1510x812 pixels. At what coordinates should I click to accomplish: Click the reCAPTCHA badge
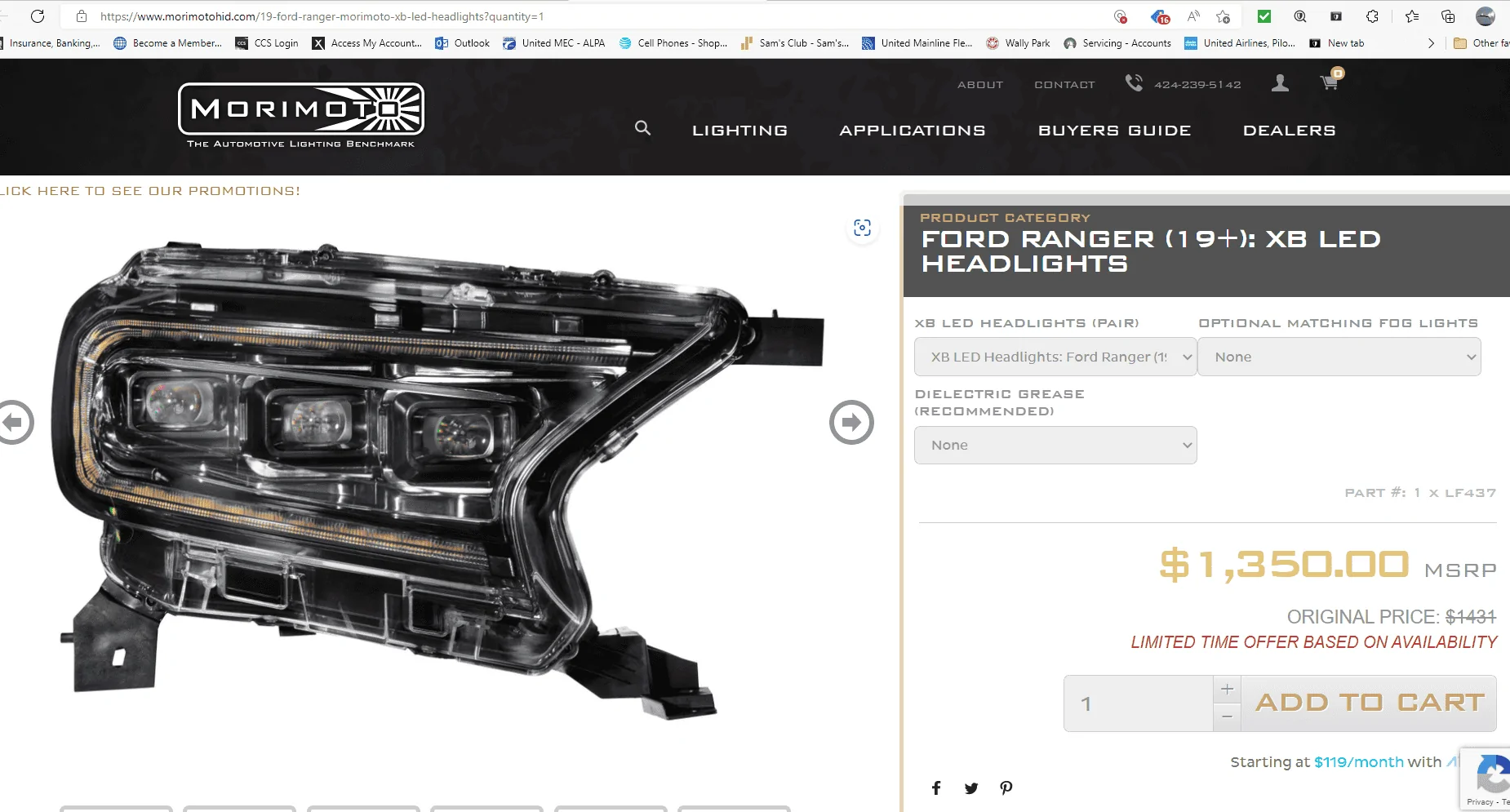tap(1486, 779)
